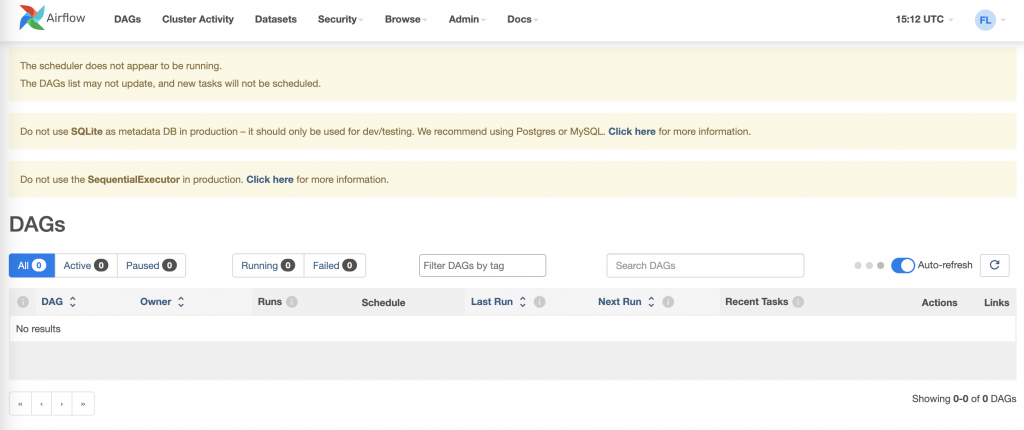Click the info icon beside Recent Tasks
This screenshot has height=430, width=1024.
point(799,302)
